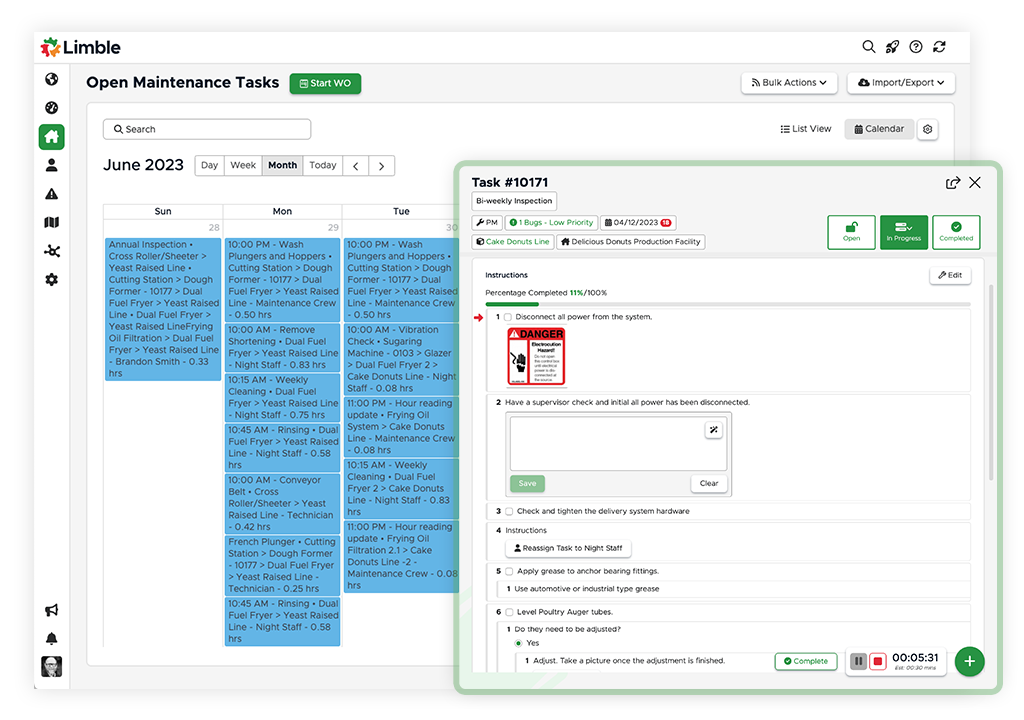Click the task percentage completed progress bar
This screenshot has height=720, width=1024.
point(727,304)
